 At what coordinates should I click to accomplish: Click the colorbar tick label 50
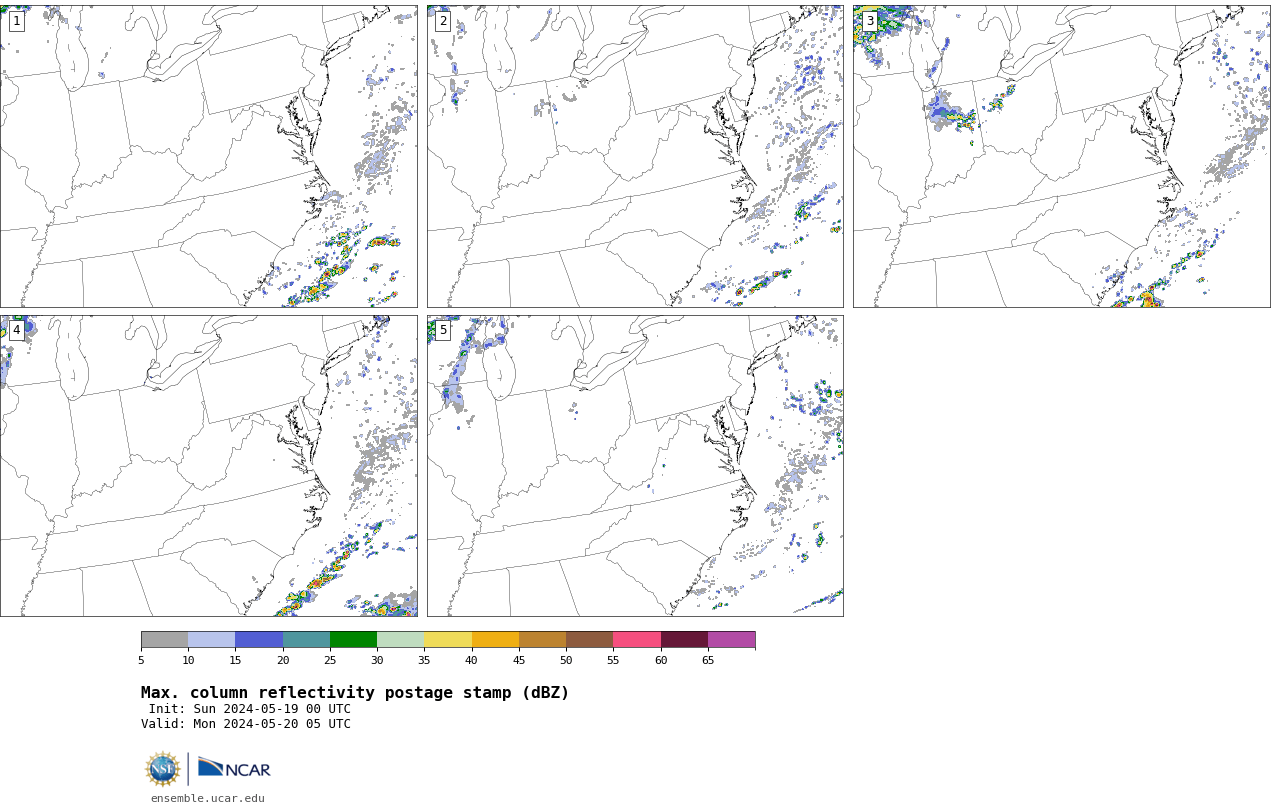[x=566, y=660]
